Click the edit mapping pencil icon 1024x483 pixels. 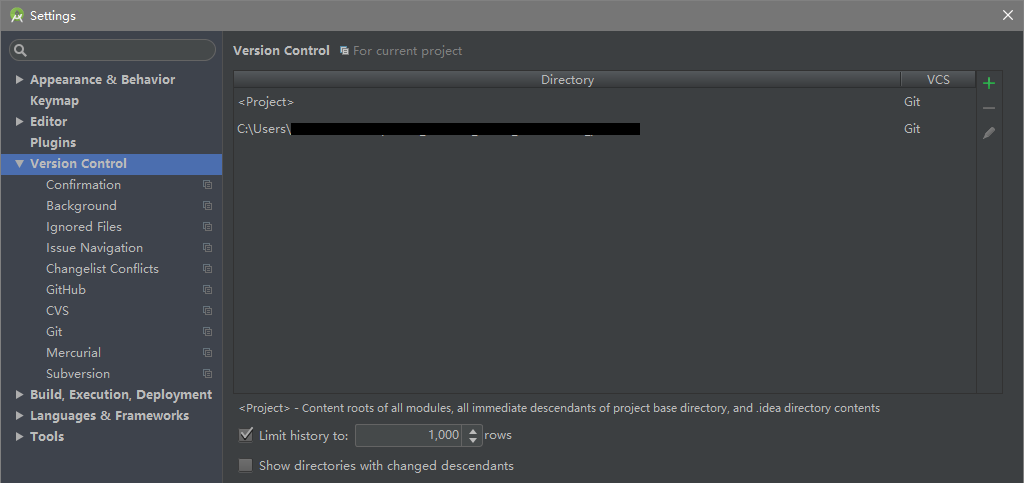[x=989, y=132]
